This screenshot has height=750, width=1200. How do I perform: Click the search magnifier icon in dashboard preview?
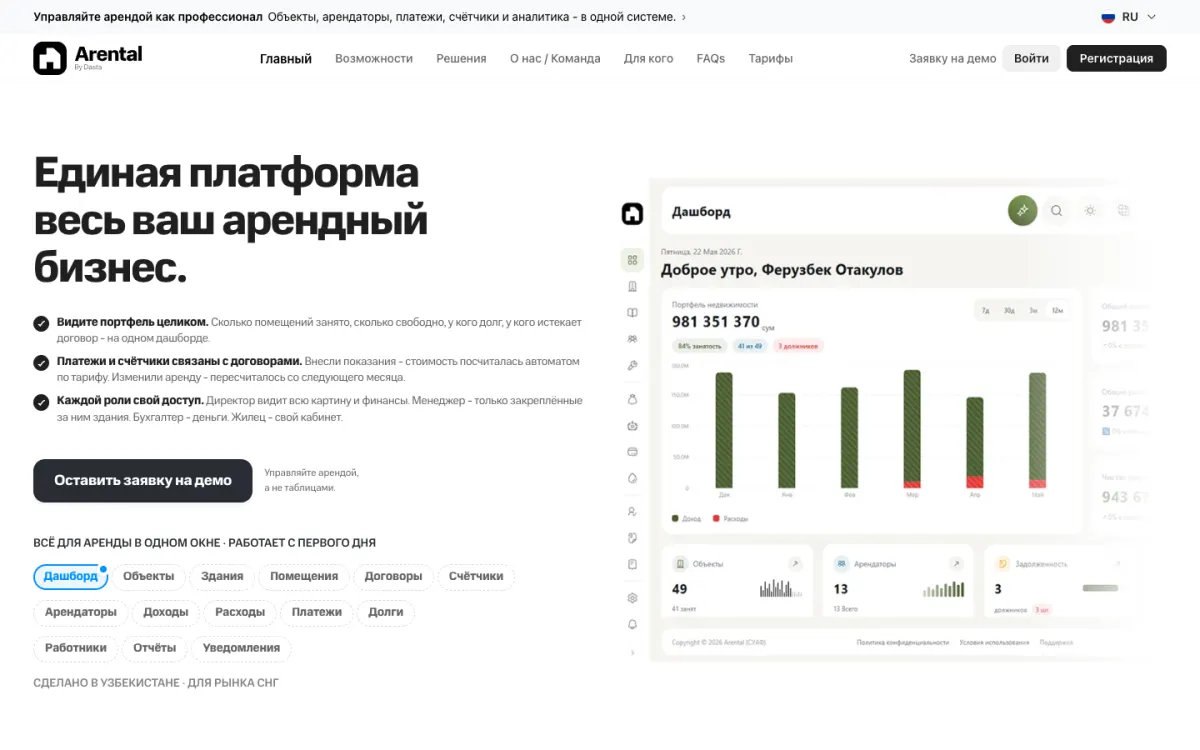pos(1056,211)
